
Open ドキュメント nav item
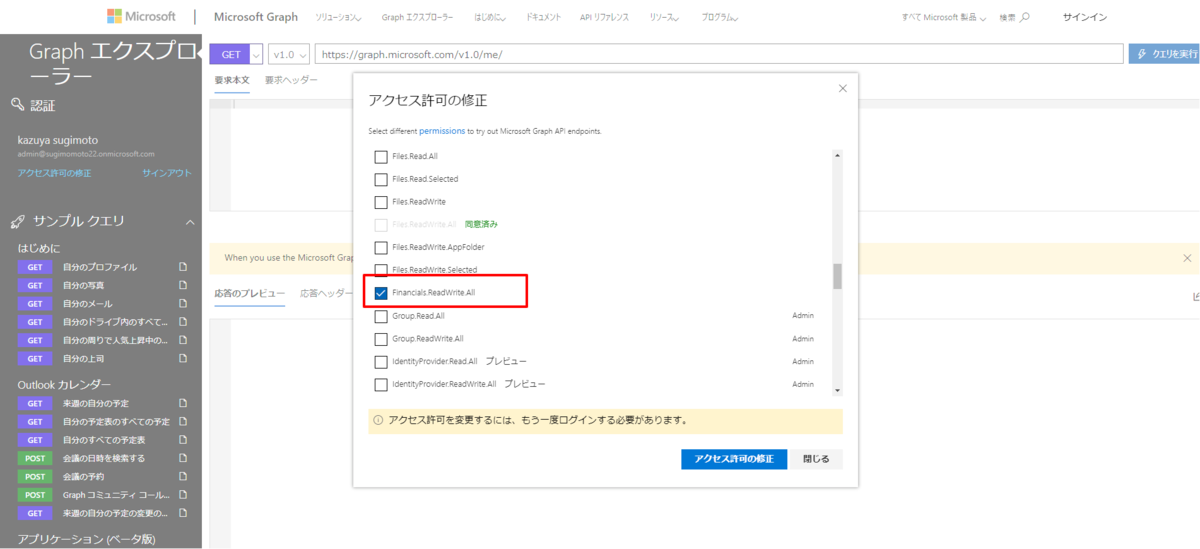543,18
